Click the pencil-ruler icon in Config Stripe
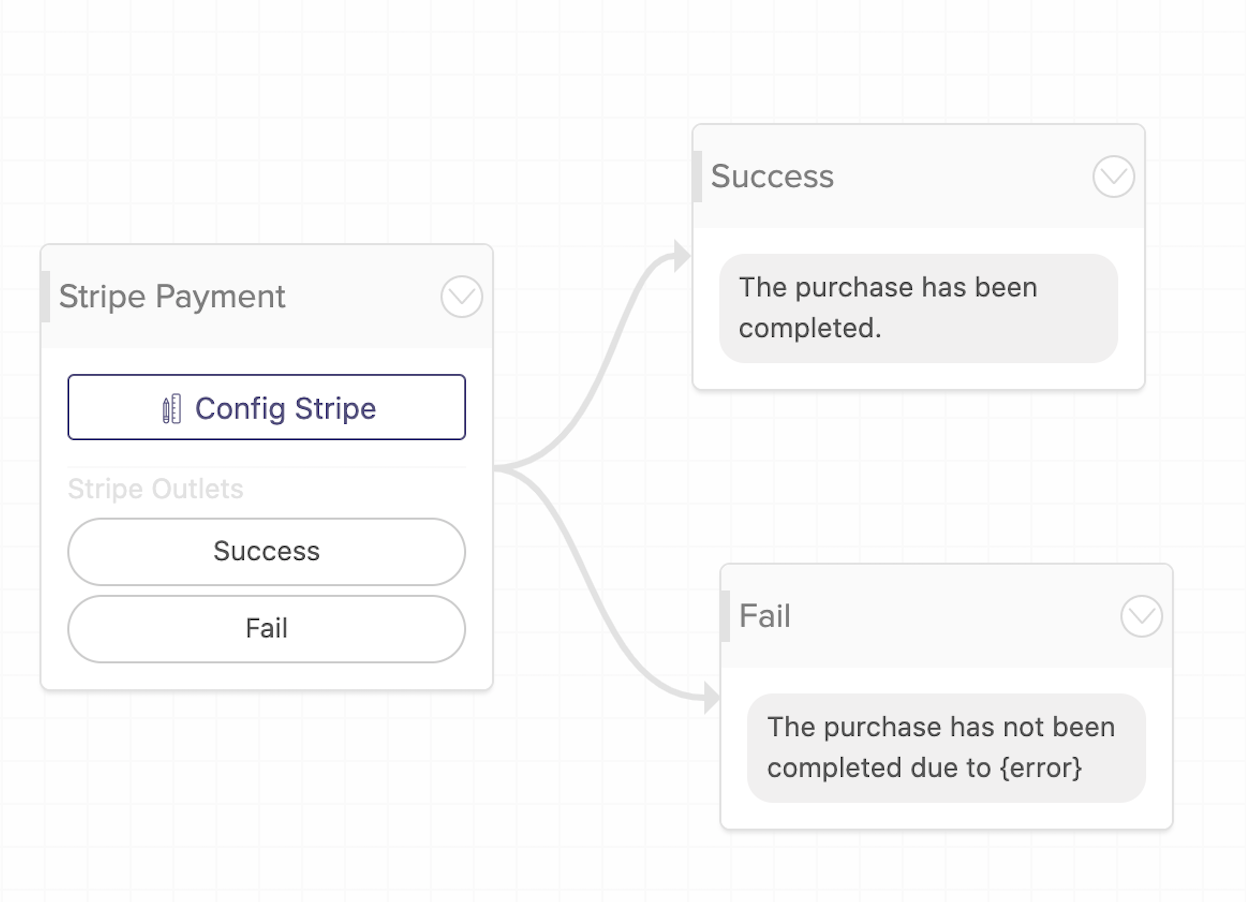Image resolution: width=1246 pixels, height=902 pixels. click(x=172, y=409)
